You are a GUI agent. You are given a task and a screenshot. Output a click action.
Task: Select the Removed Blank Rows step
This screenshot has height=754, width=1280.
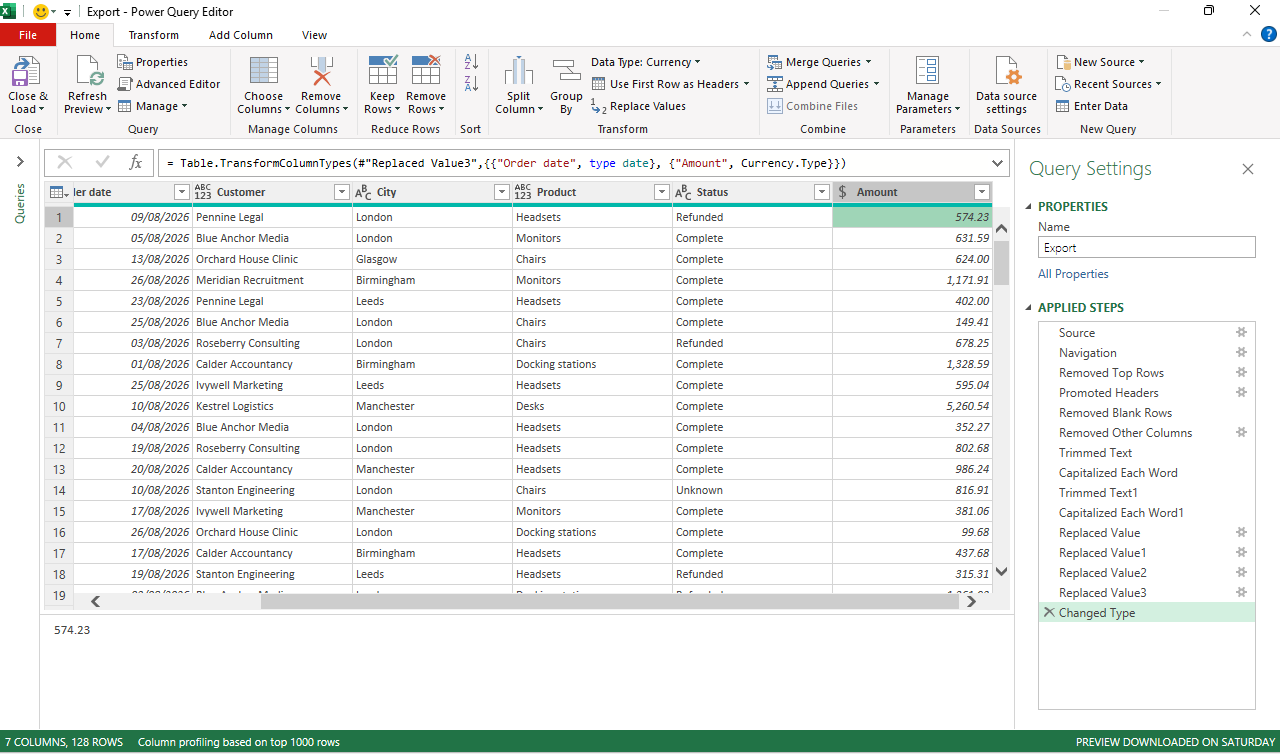[1147, 413]
